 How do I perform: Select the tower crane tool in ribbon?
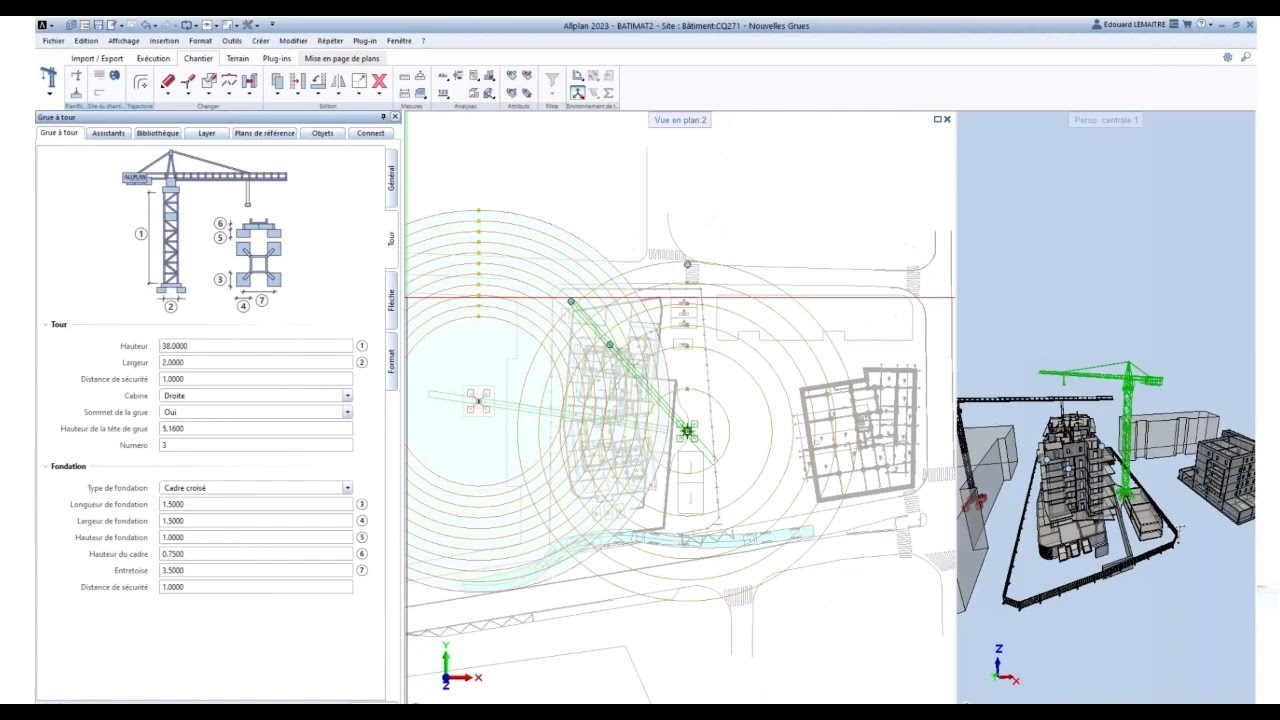[48, 77]
